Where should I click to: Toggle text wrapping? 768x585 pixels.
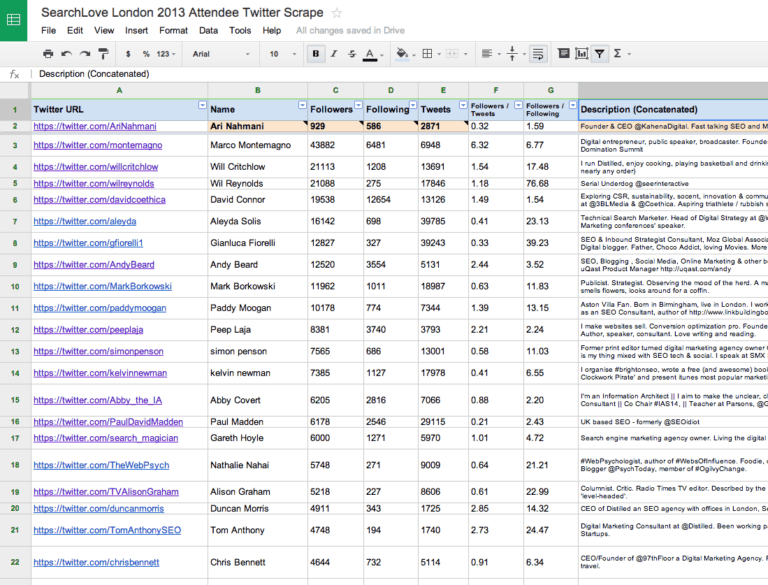tap(538, 54)
